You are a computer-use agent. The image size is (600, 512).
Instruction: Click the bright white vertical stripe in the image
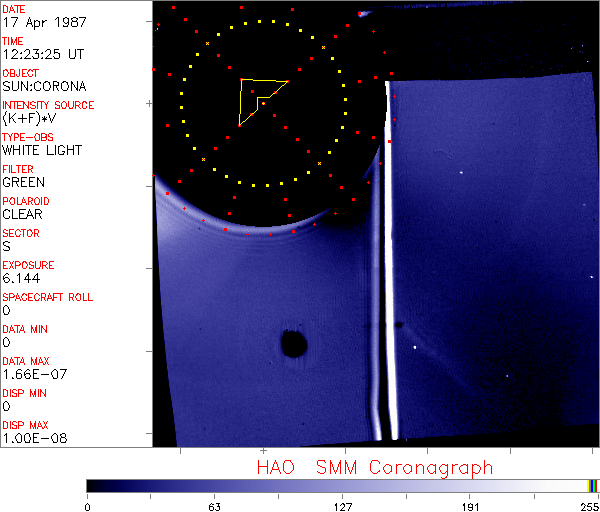[x=392, y=260]
